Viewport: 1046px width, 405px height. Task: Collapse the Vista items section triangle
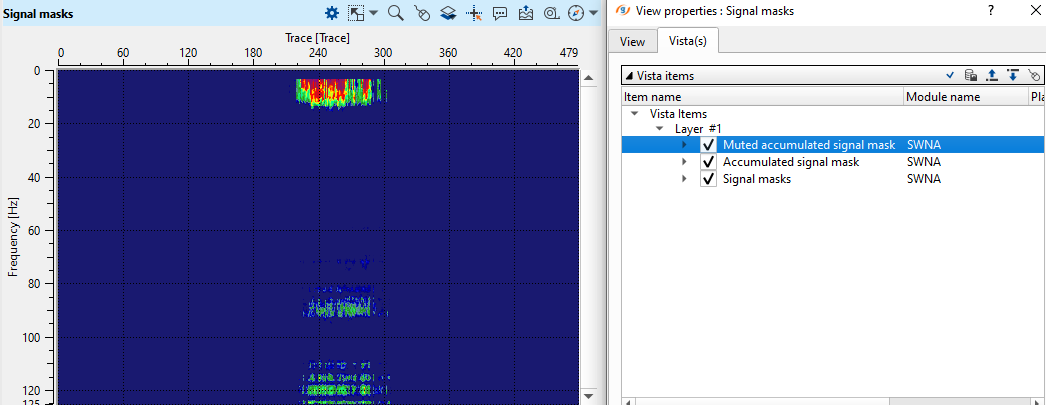click(629, 75)
